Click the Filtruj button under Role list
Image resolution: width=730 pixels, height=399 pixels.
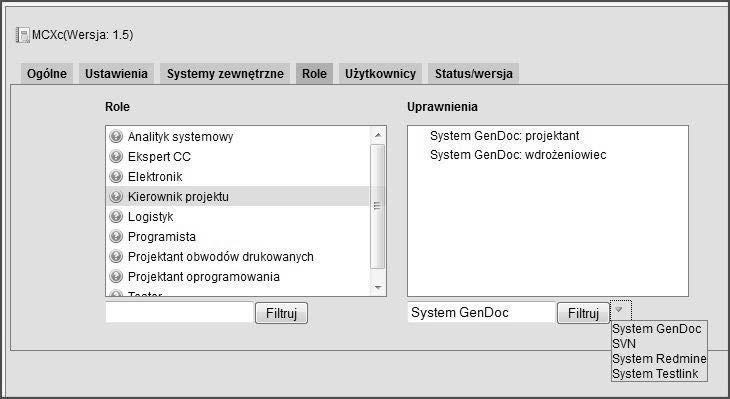281,313
